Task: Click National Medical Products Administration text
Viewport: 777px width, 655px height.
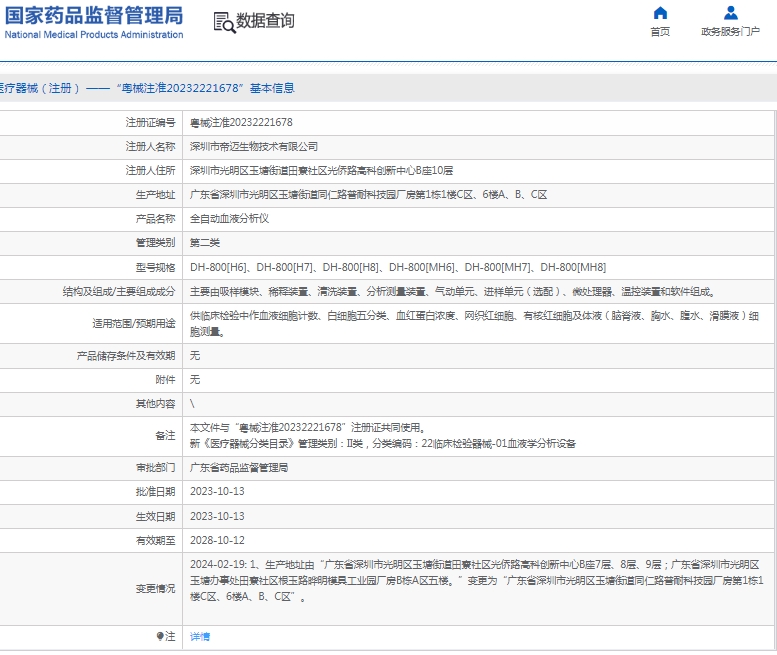Action: click(94, 35)
